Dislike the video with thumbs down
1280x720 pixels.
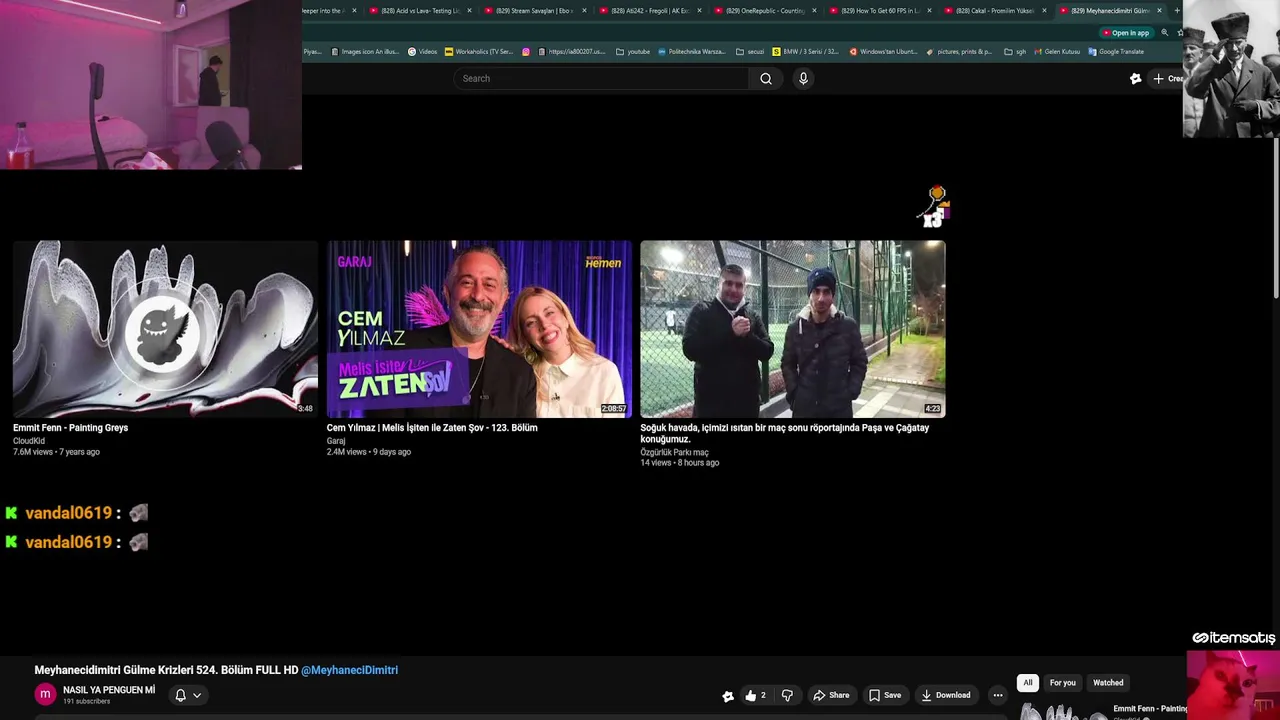(787, 695)
